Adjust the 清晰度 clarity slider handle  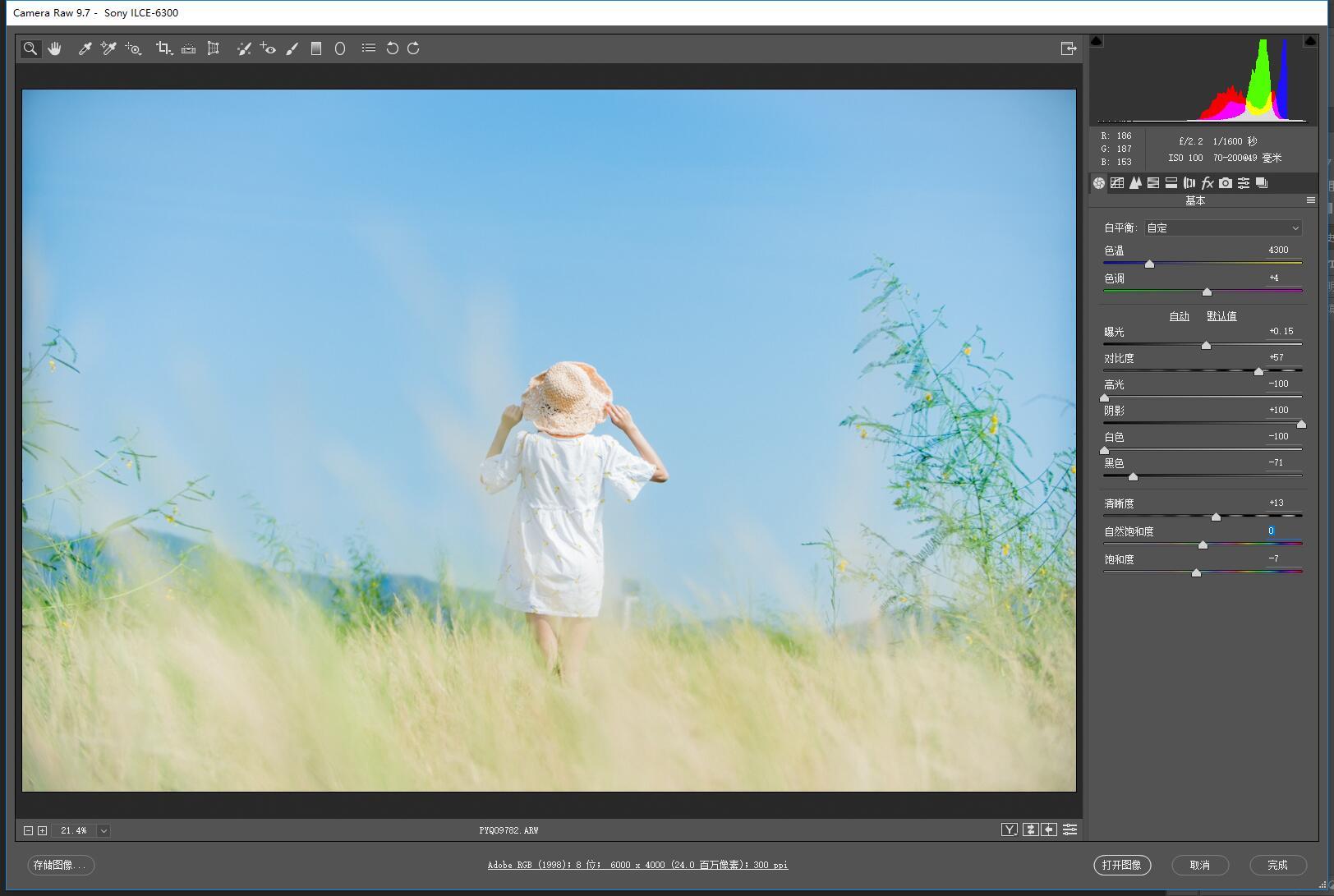click(x=1216, y=517)
